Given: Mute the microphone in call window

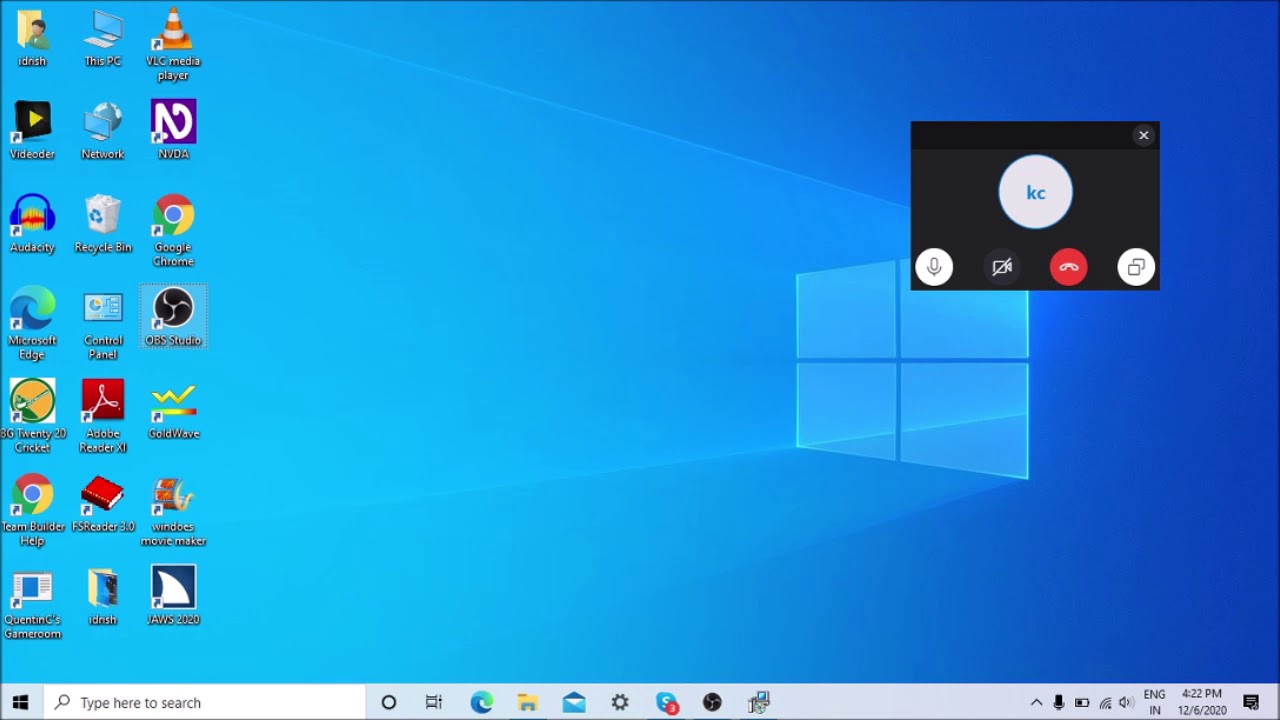Looking at the screenshot, I should pyautogui.click(x=934, y=267).
